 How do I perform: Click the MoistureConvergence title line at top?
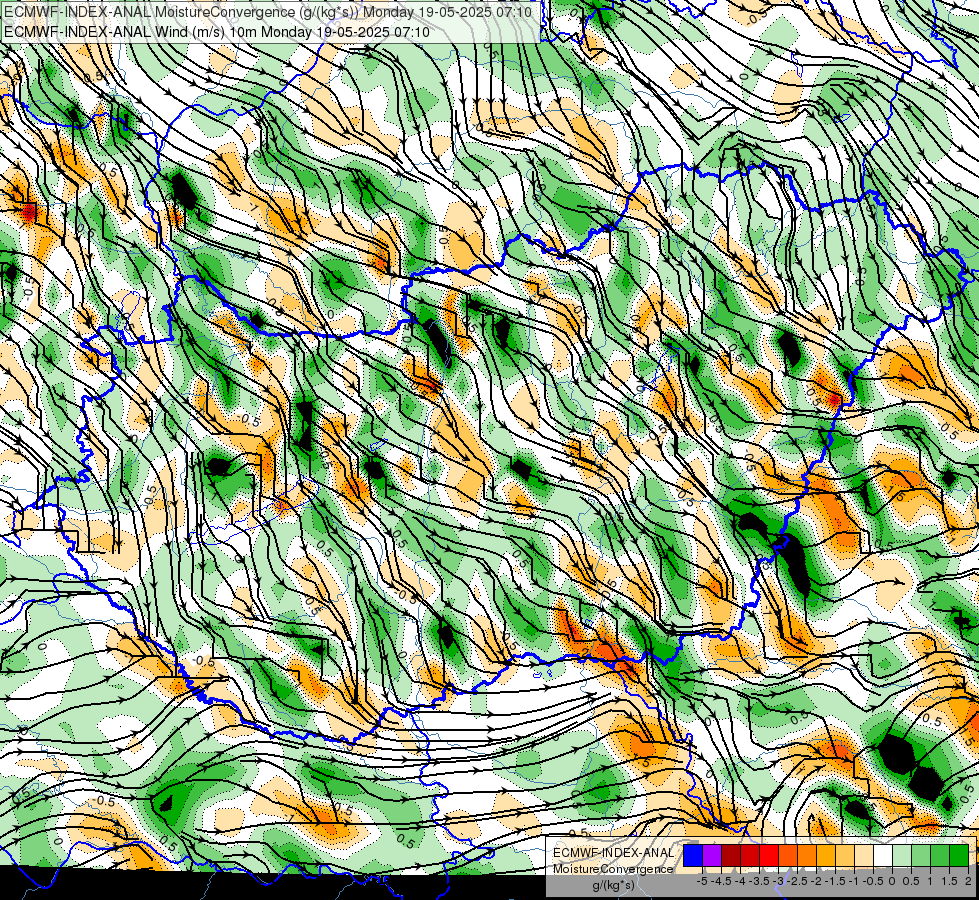pyautogui.click(x=267, y=12)
